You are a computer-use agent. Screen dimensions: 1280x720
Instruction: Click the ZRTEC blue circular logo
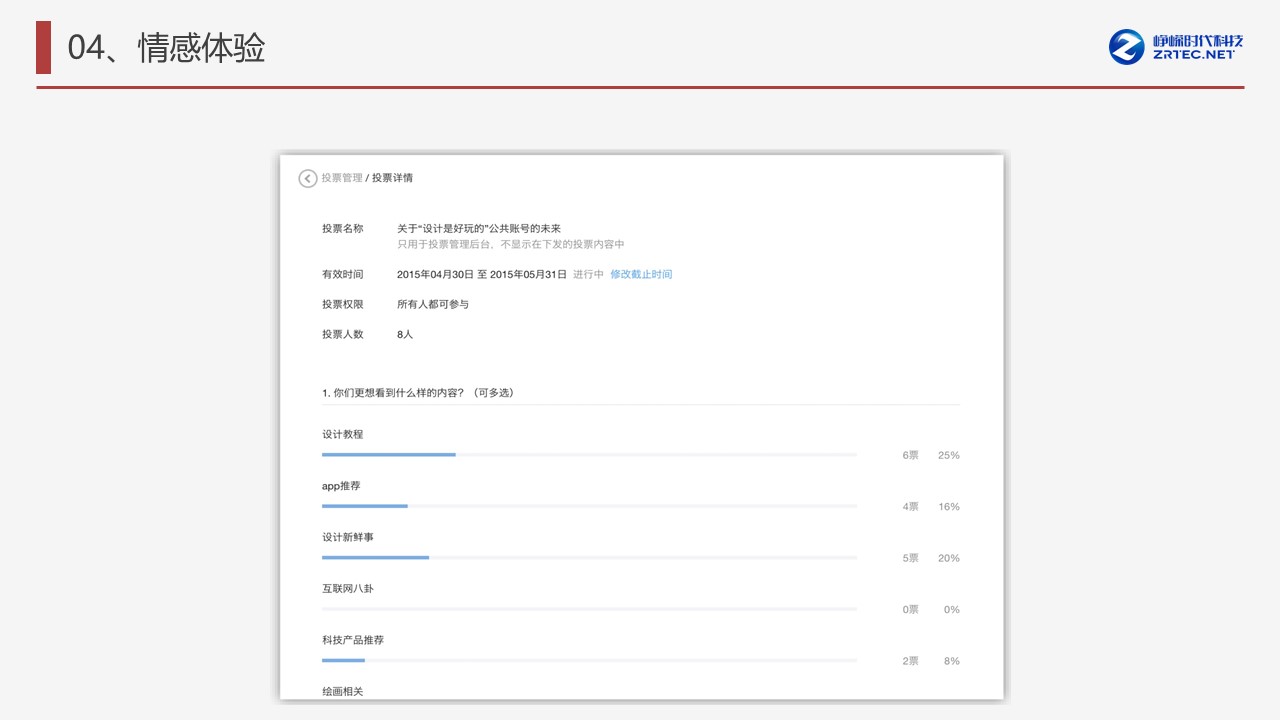[1127, 47]
